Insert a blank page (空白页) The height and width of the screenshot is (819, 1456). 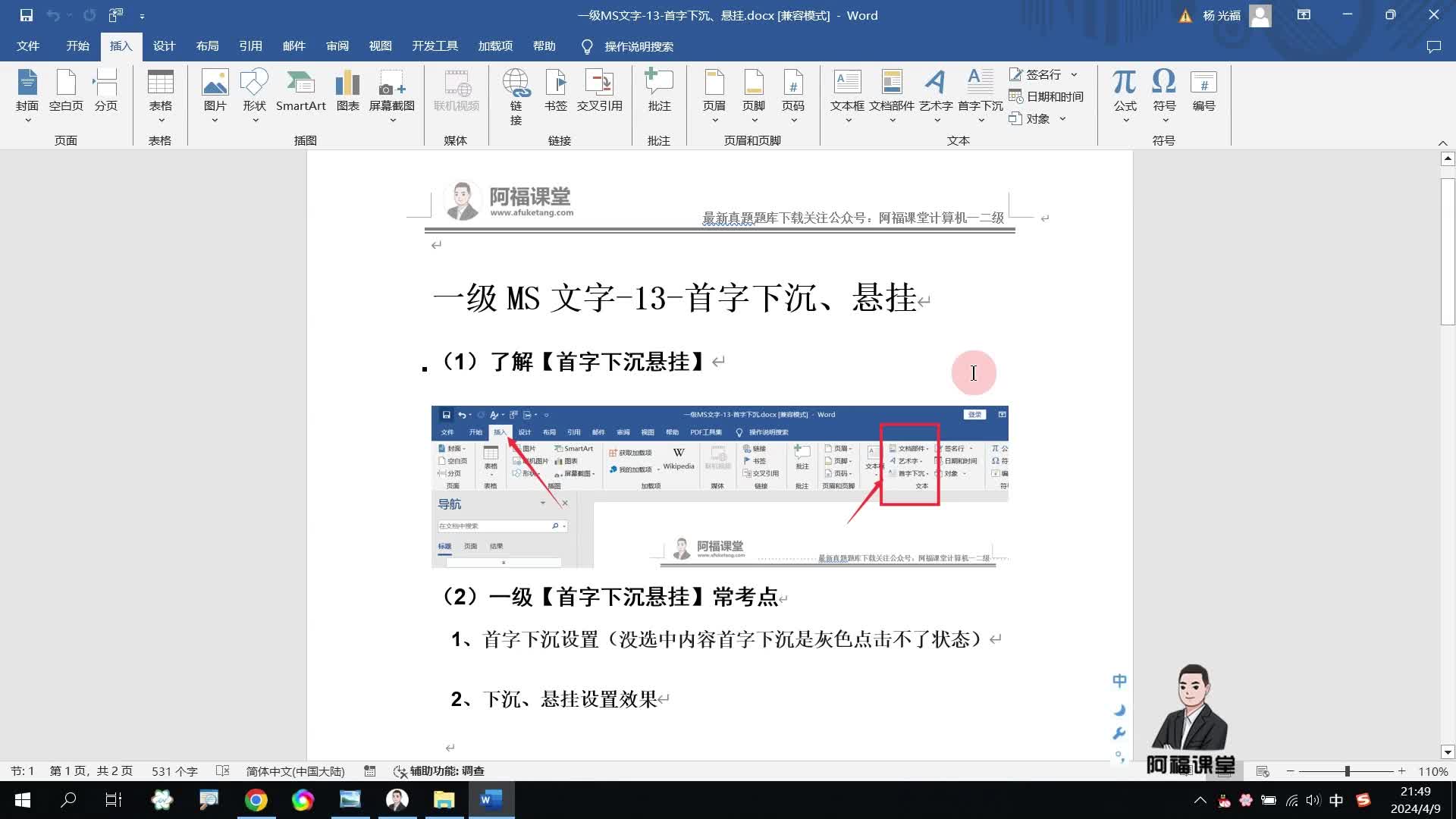pyautogui.click(x=66, y=91)
